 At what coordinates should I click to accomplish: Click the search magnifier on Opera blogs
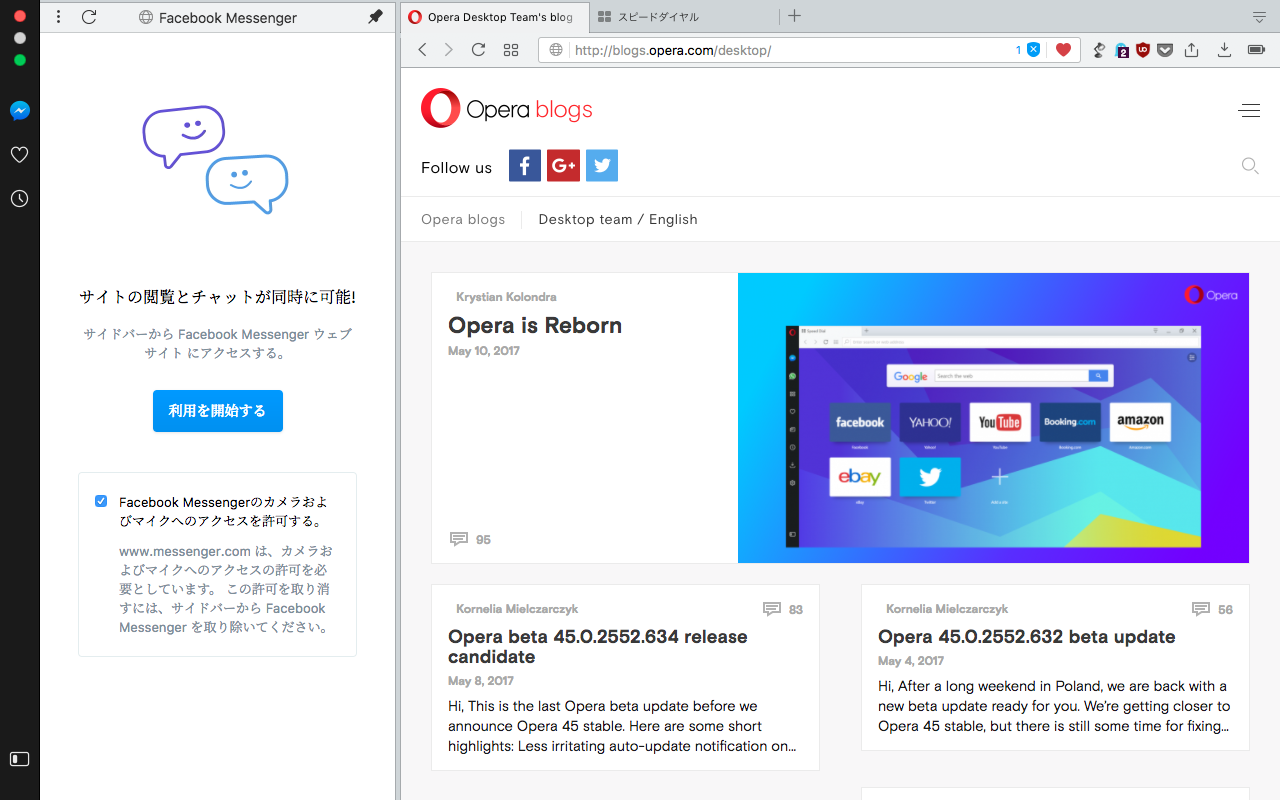coord(1250,166)
